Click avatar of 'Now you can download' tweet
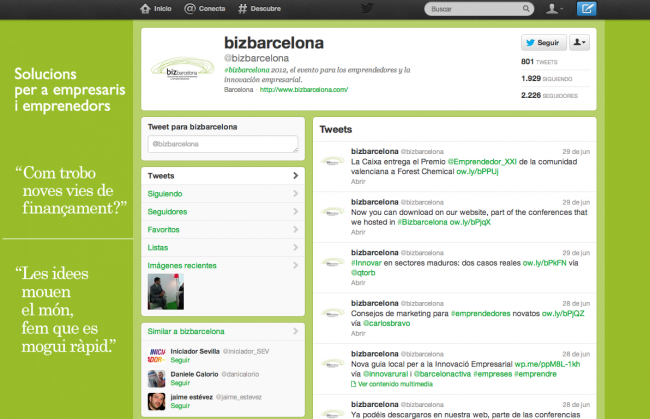 tap(332, 211)
